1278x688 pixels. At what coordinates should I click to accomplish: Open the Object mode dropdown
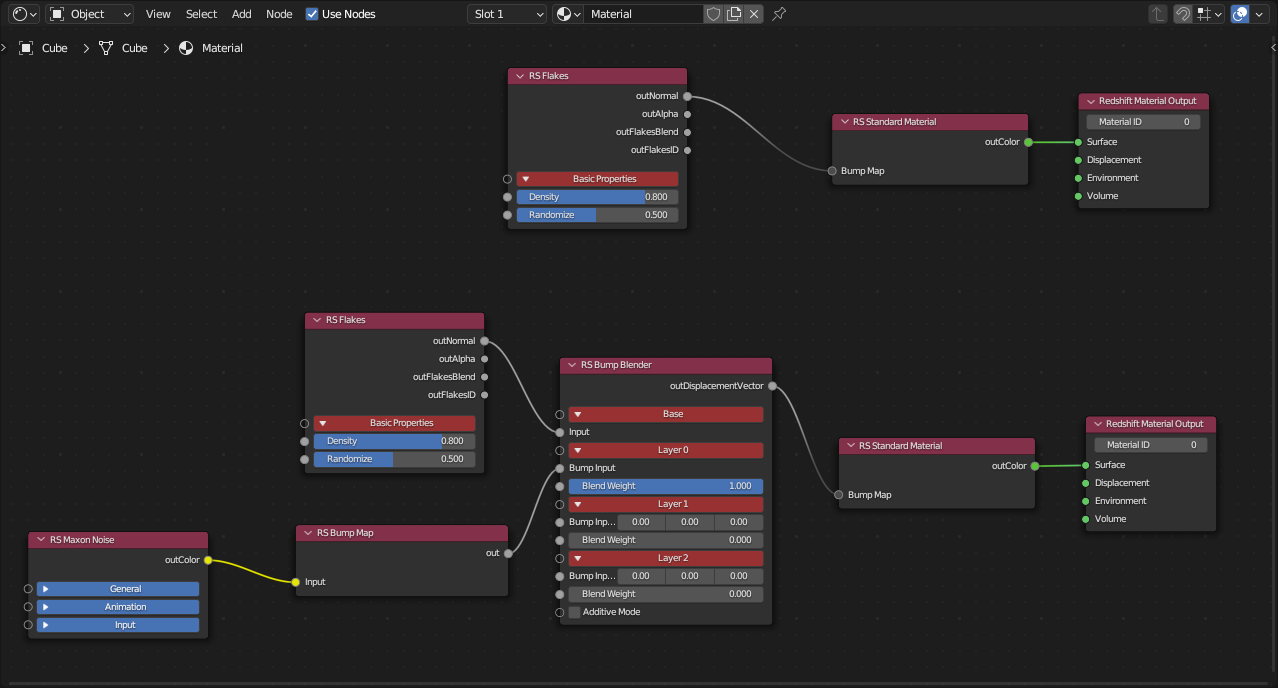90,14
